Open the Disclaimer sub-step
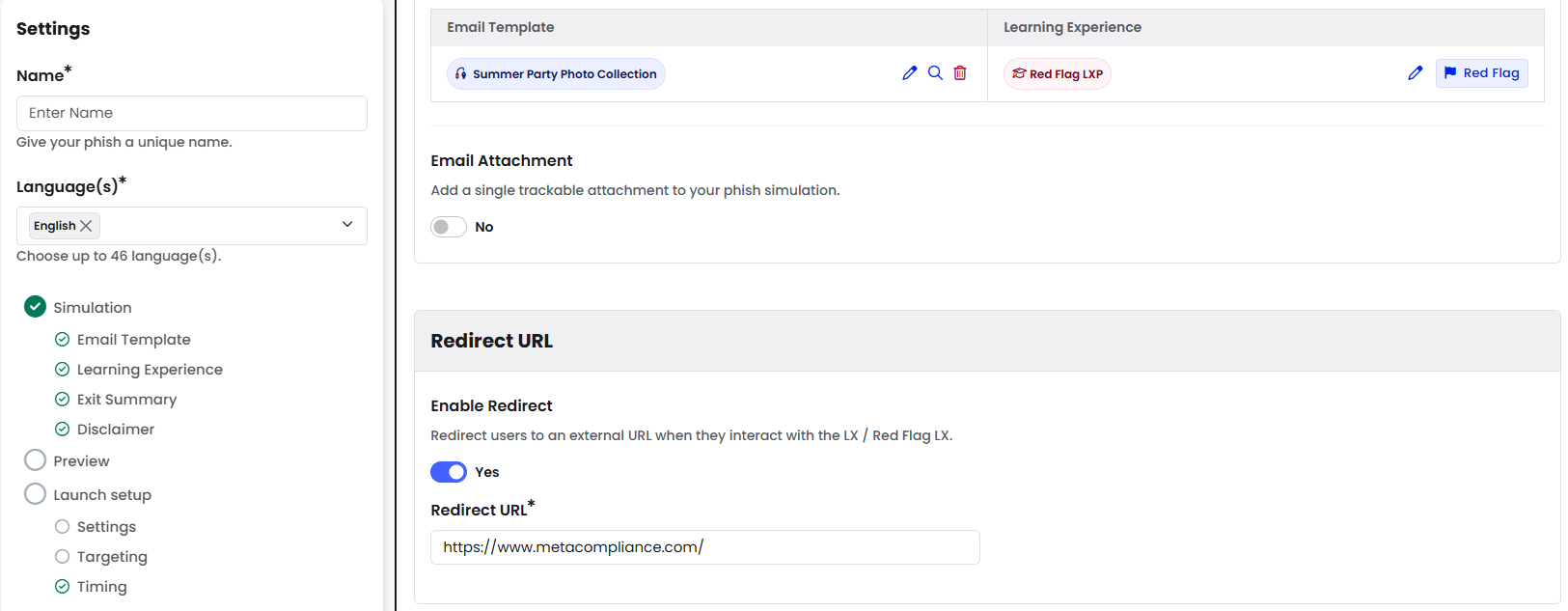 (x=116, y=430)
